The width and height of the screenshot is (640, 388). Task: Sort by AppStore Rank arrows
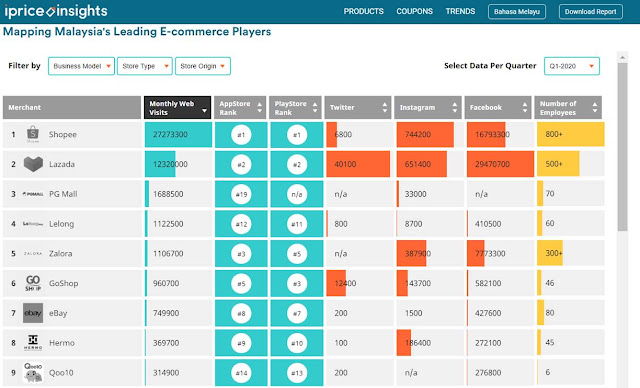[x=260, y=108]
